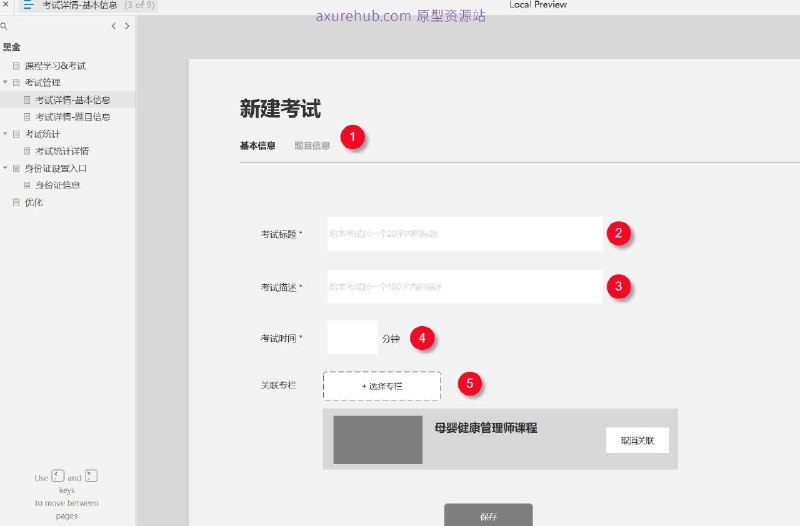Open the sitemap hamburger menu icon
Viewport: 800px width, 526px height.
[29, 5]
